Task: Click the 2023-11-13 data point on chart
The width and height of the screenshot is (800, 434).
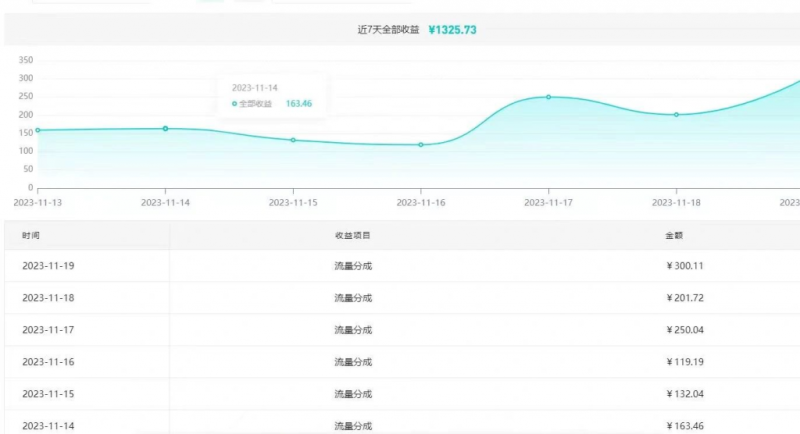Action: click(x=38, y=130)
